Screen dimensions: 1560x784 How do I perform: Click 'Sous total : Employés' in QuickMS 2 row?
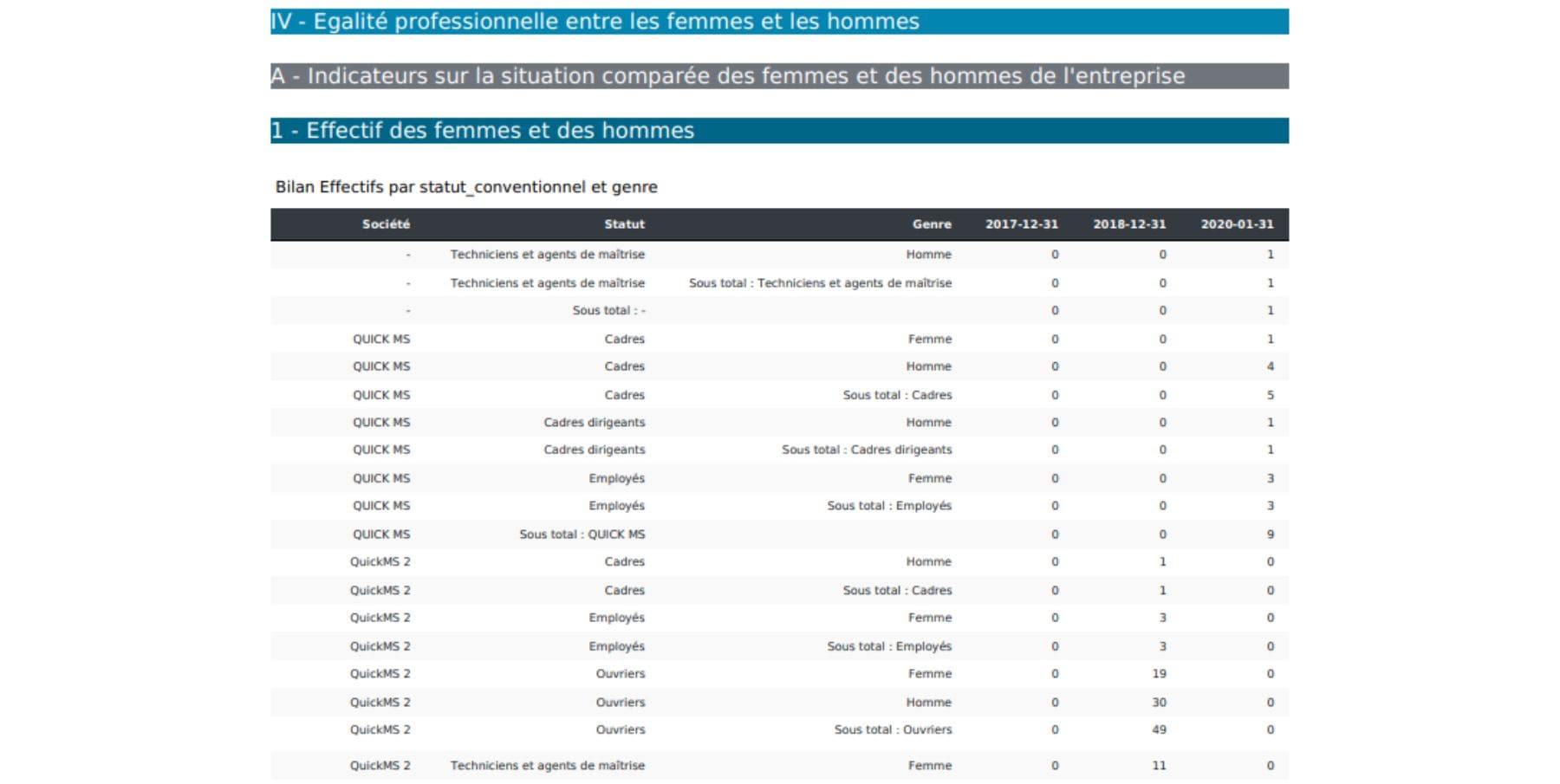(889, 646)
